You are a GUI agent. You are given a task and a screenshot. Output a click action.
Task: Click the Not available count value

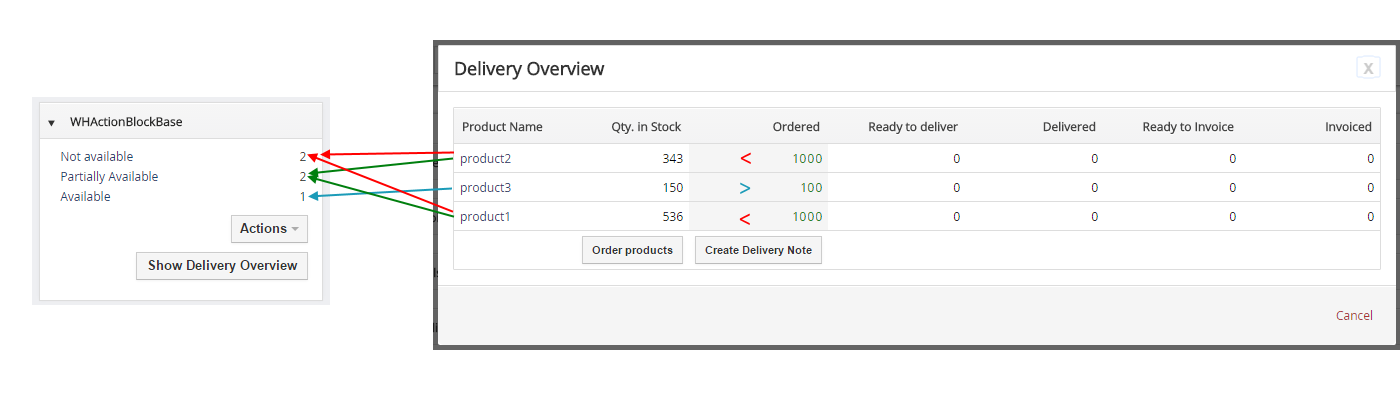(x=302, y=157)
